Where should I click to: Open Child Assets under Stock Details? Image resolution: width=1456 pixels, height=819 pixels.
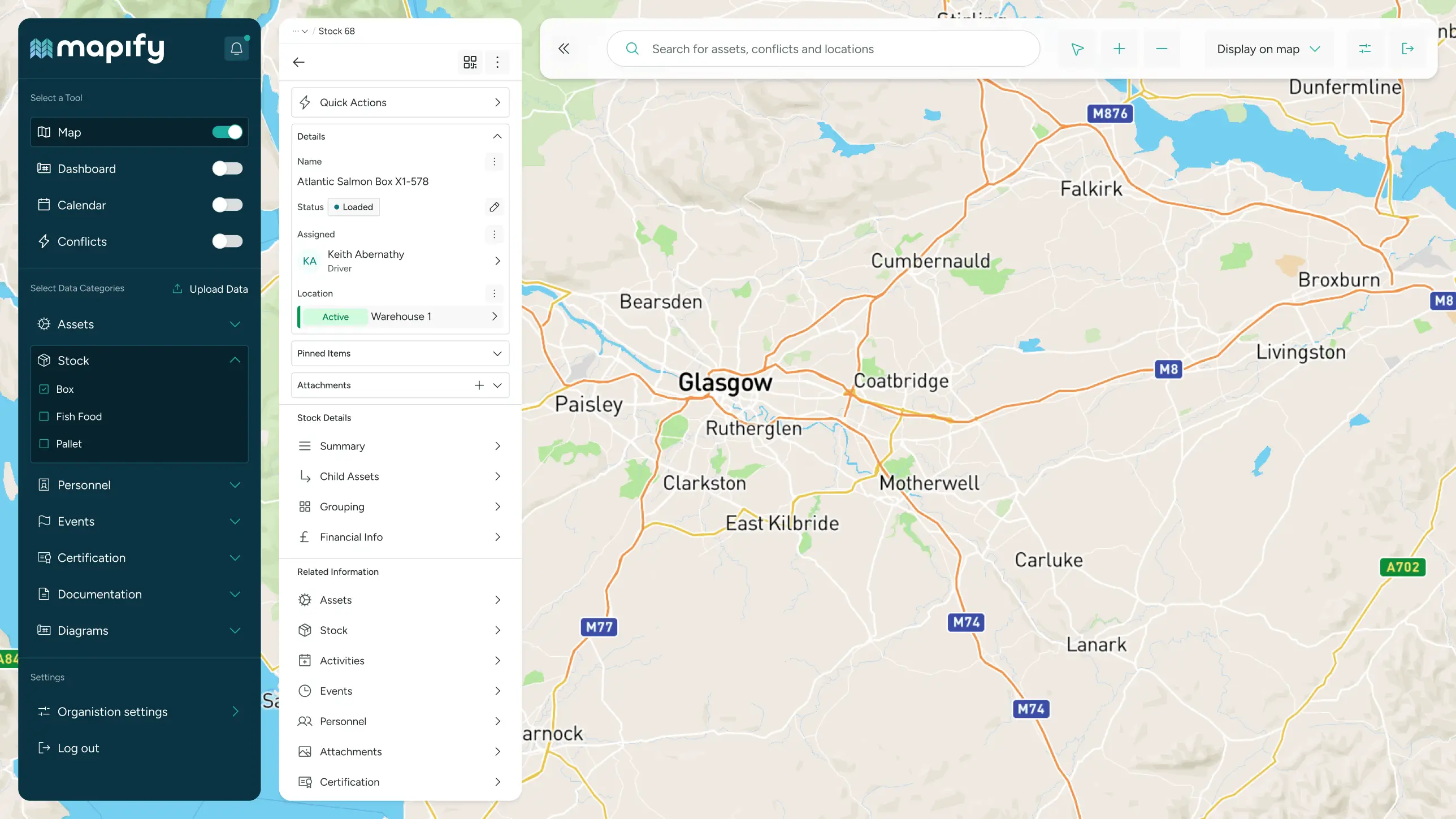coord(400,476)
